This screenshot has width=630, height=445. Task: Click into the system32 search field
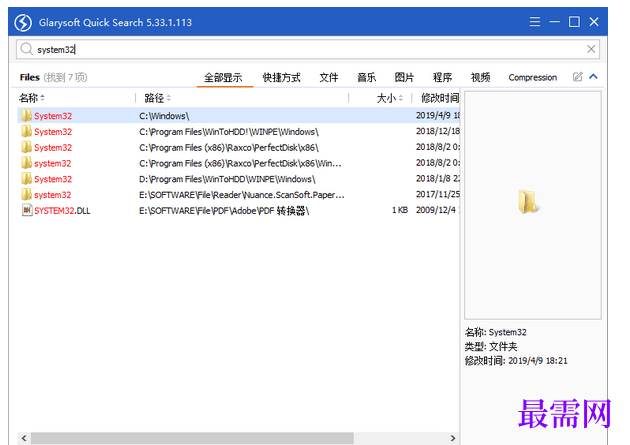307,49
